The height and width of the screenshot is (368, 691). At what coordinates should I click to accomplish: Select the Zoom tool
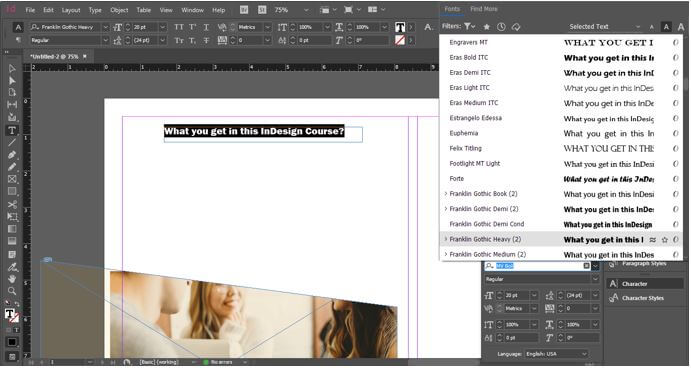(x=12, y=291)
